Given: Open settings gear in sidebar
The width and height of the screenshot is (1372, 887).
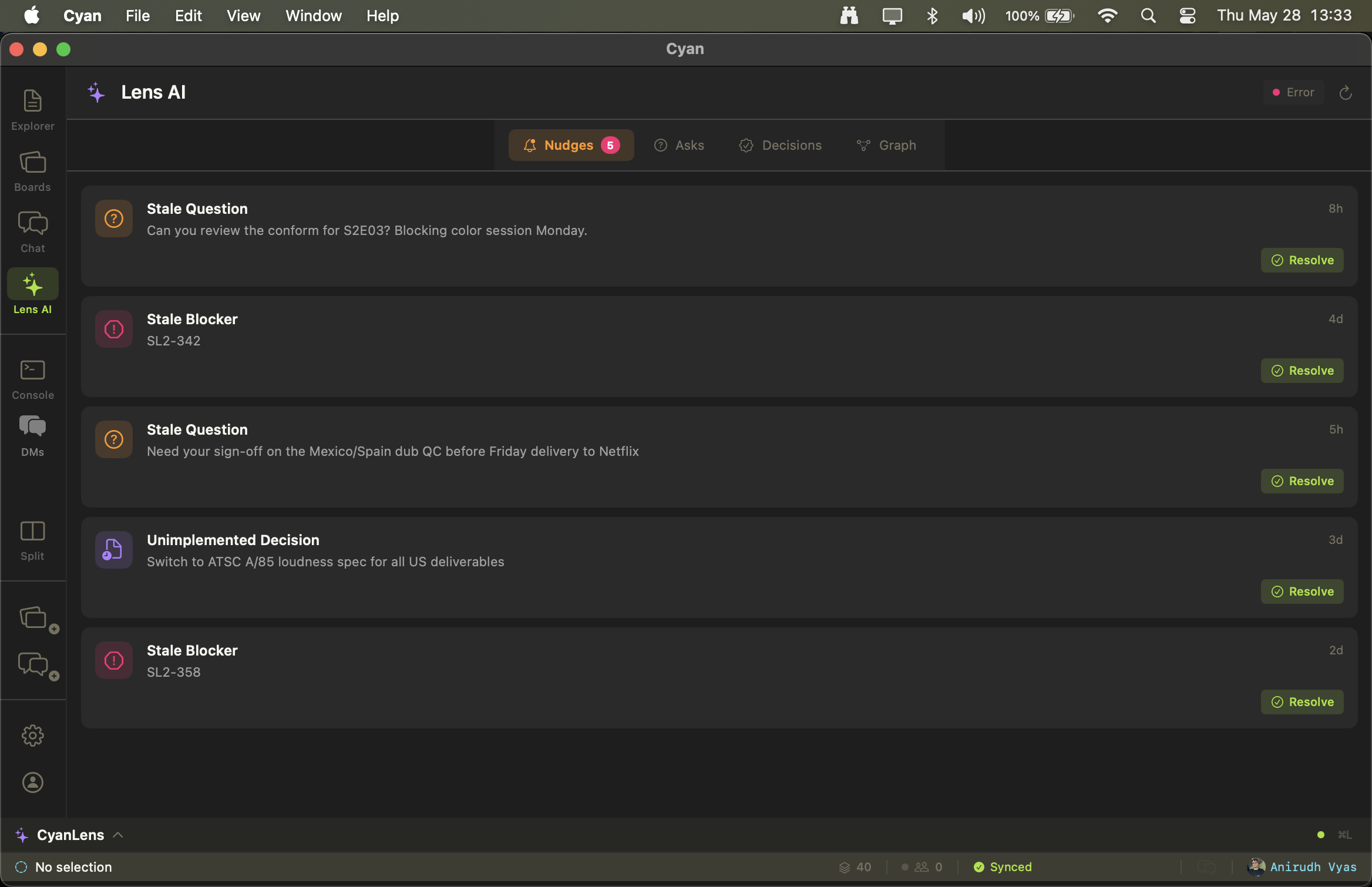Looking at the screenshot, I should [x=33, y=735].
